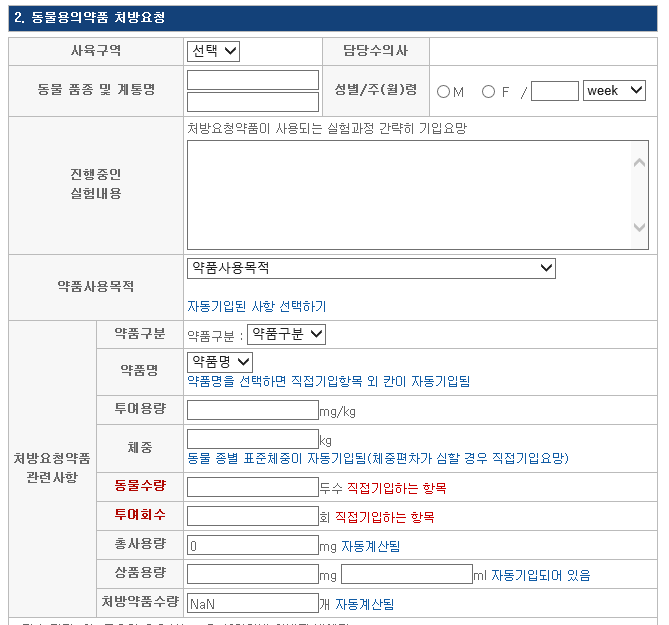
Task: Click the age number input field
Action: [x=554, y=91]
